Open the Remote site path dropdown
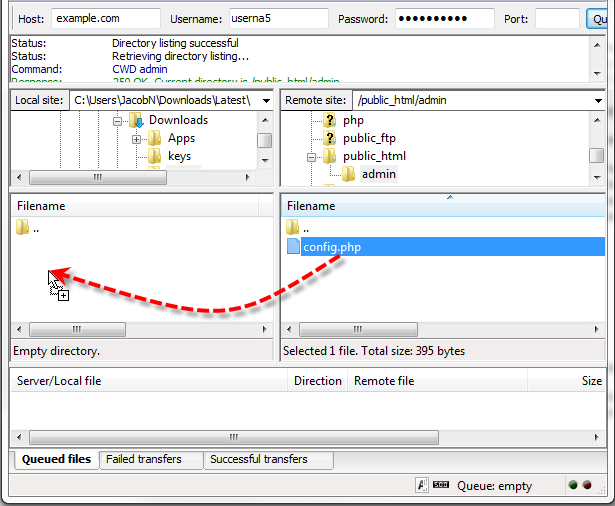 click(x=598, y=101)
